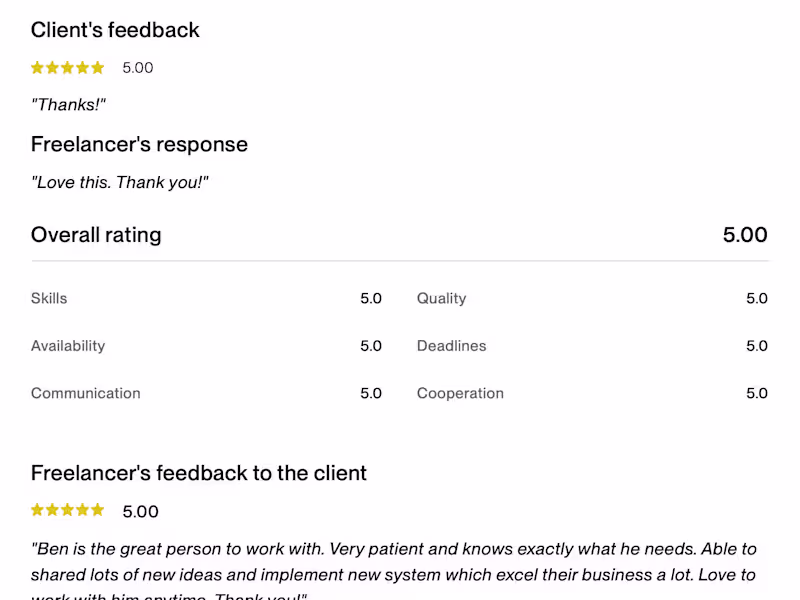Viewport: 800px width, 600px height.
Task: Click the Overall rating label
Action: point(96,235)
